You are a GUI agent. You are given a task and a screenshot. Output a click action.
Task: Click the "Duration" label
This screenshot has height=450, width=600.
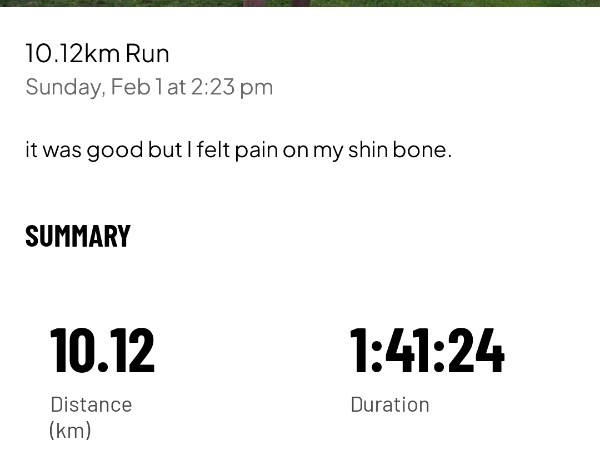coord(390,404)
